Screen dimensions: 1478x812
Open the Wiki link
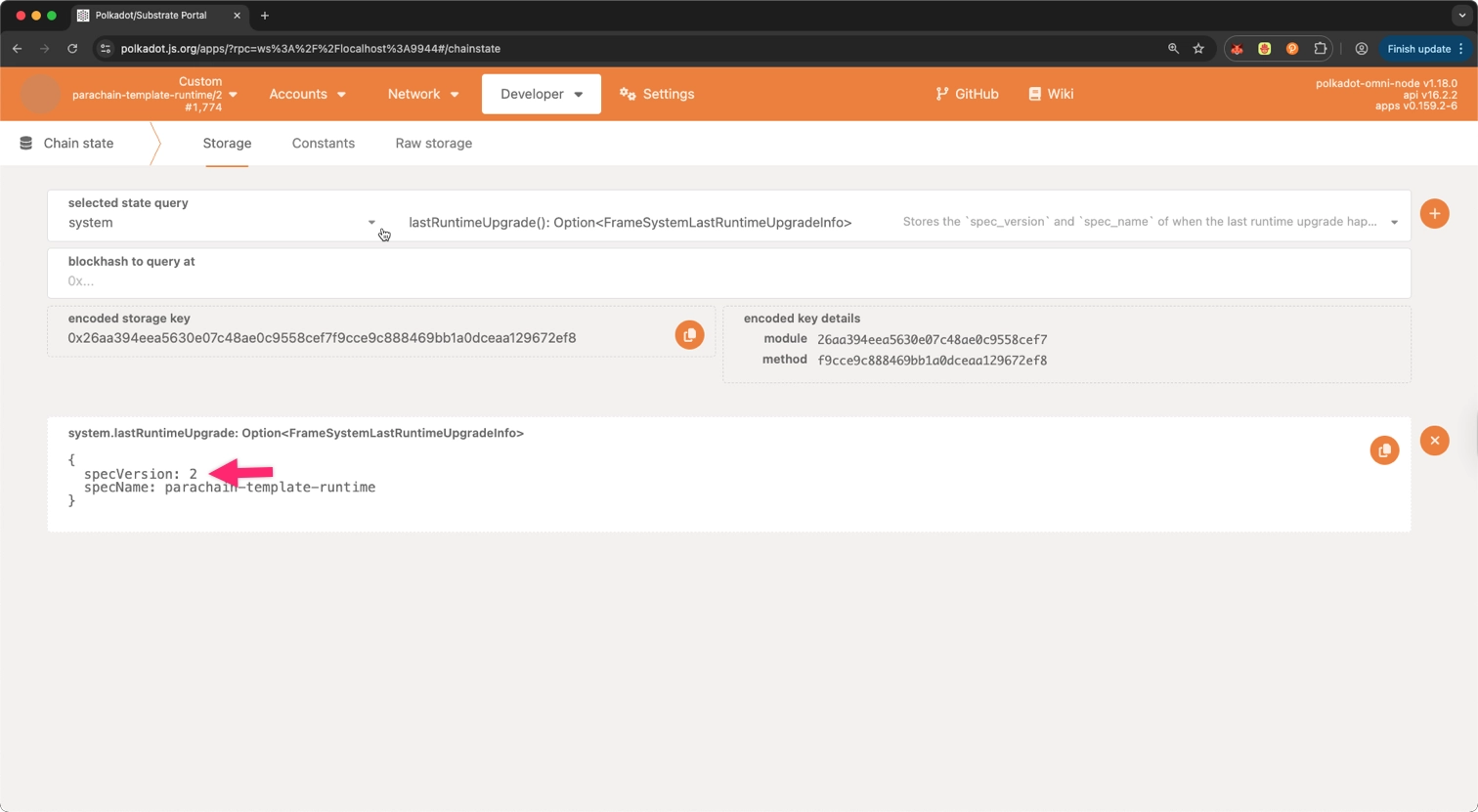(1051, 94)
